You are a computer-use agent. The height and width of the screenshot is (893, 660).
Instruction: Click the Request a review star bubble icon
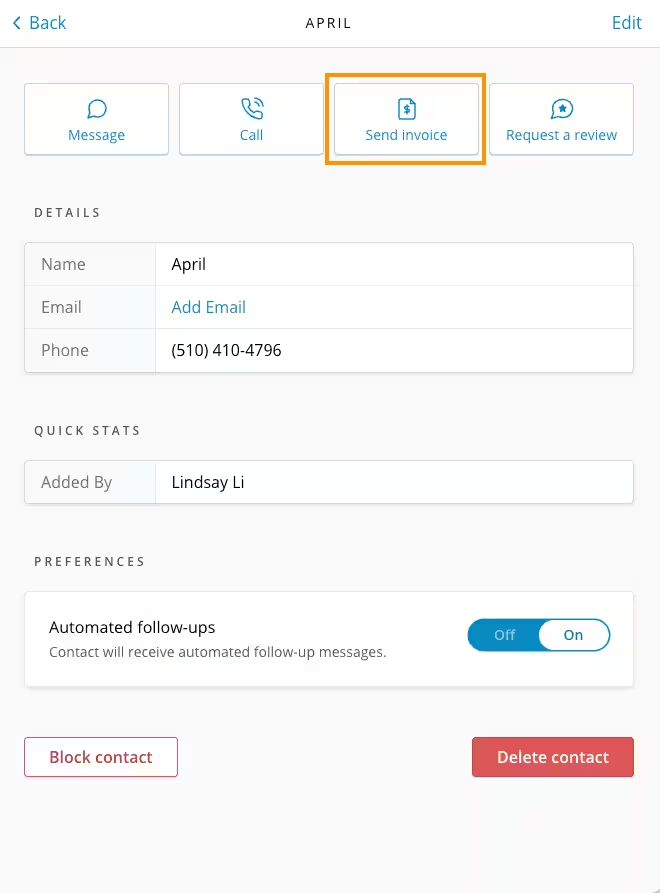tap(561, 109)
